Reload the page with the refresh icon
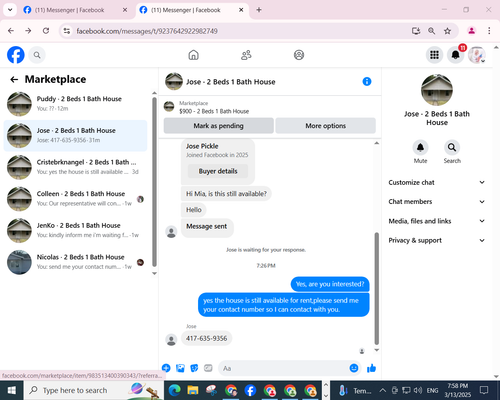500x400 pixels. point(46,31)
